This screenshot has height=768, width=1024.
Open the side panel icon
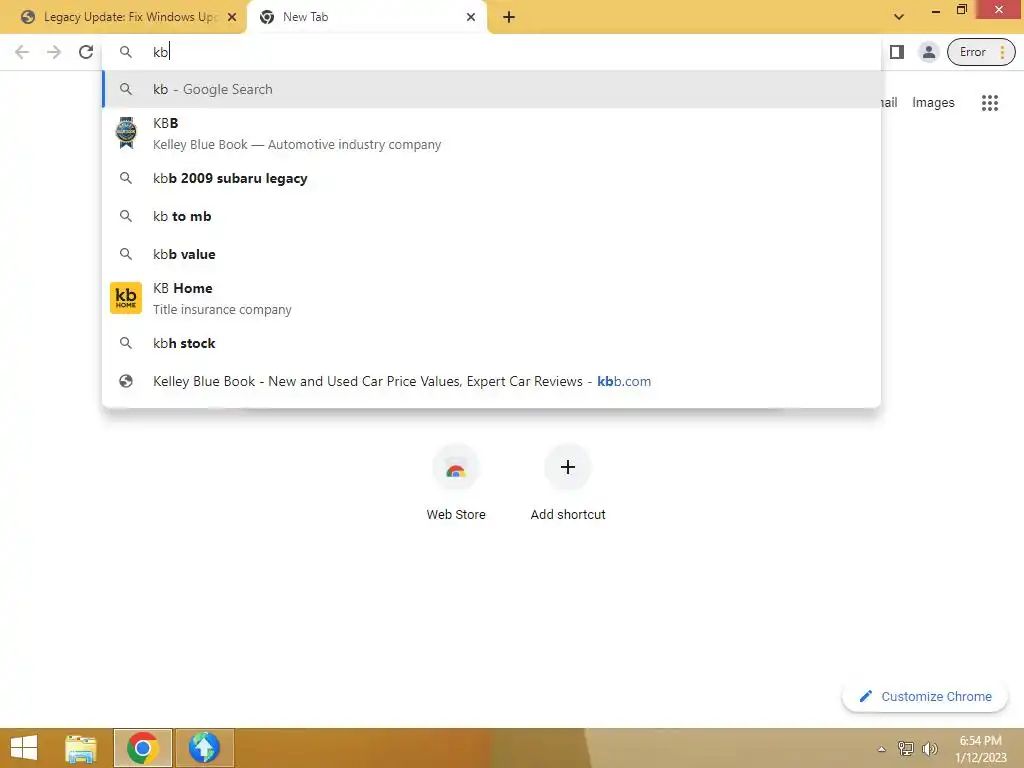pyautogui.click(x=897, y=52)
